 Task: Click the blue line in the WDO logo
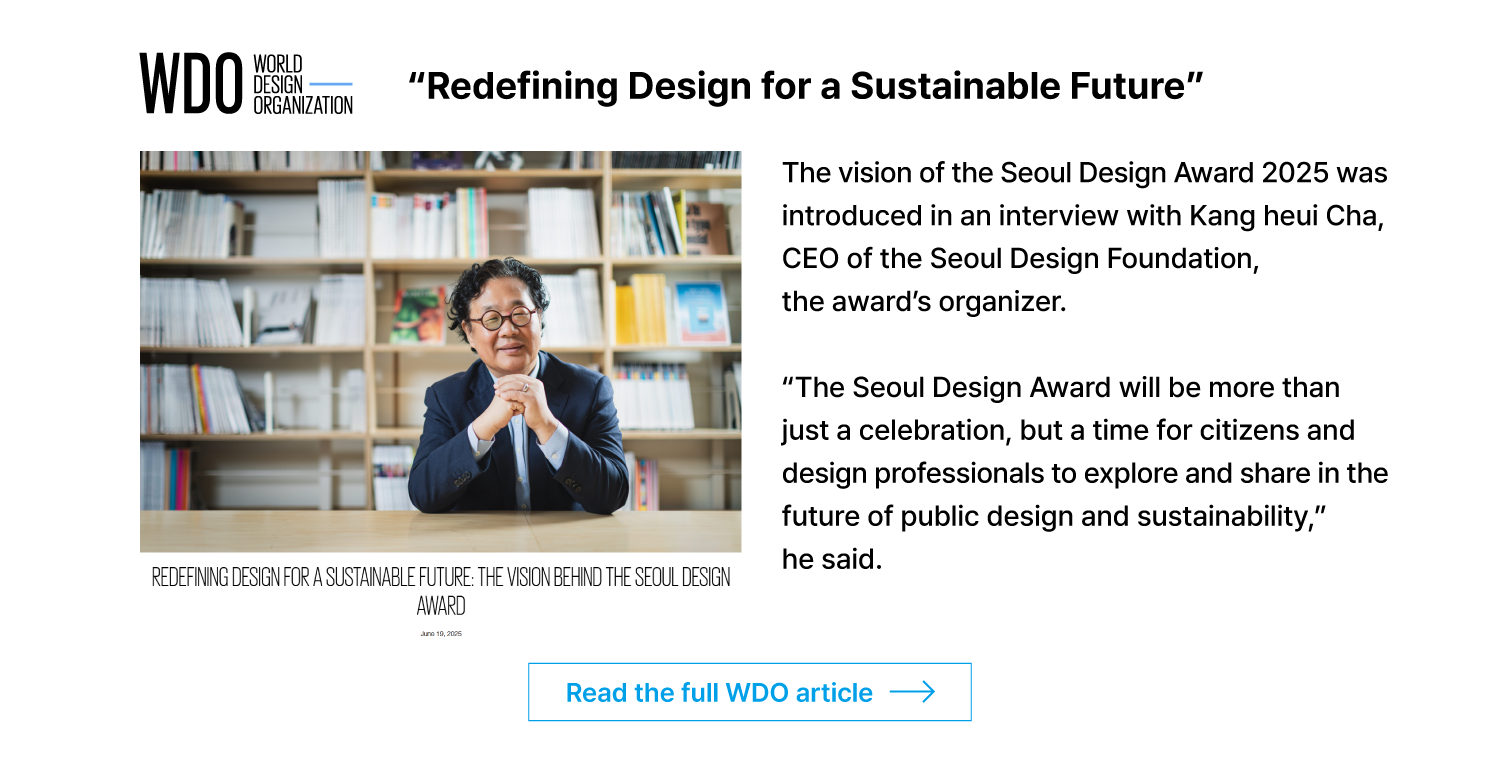point(331,84)
